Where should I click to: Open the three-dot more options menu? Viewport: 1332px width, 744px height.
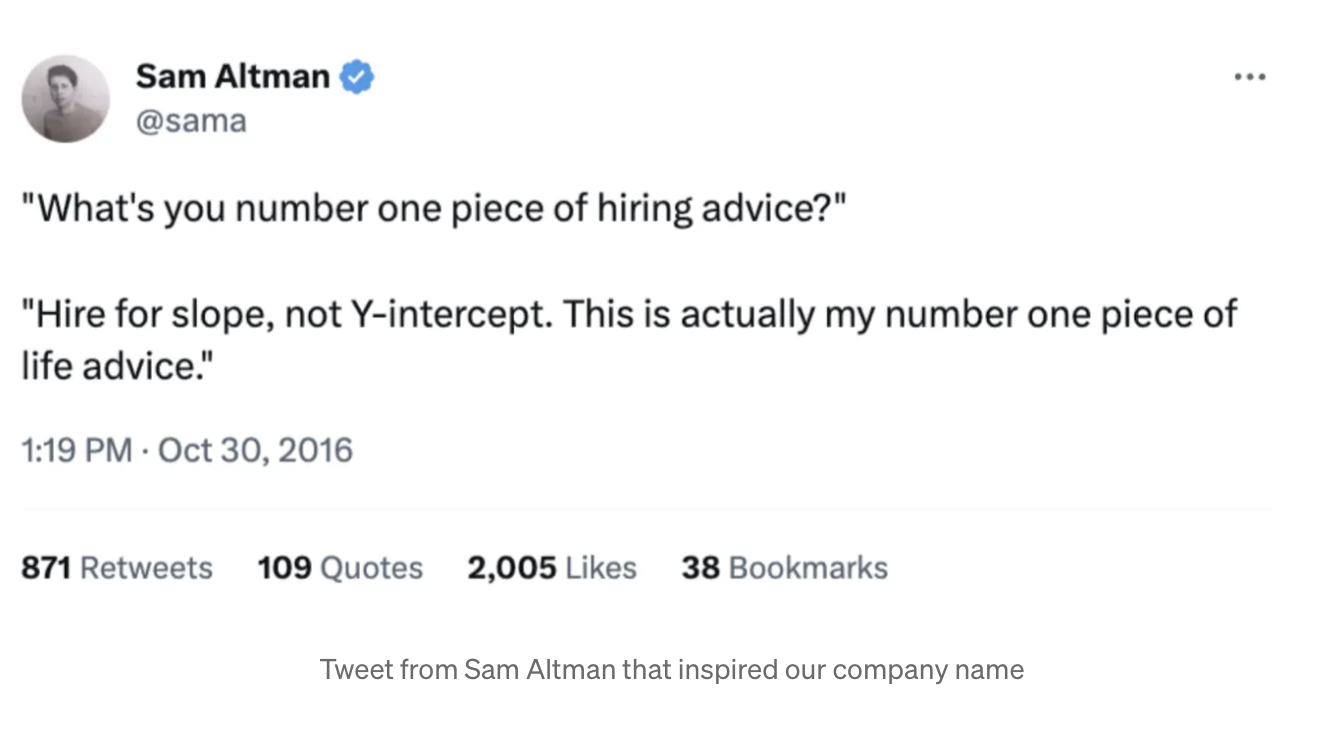coord(1249,77)
